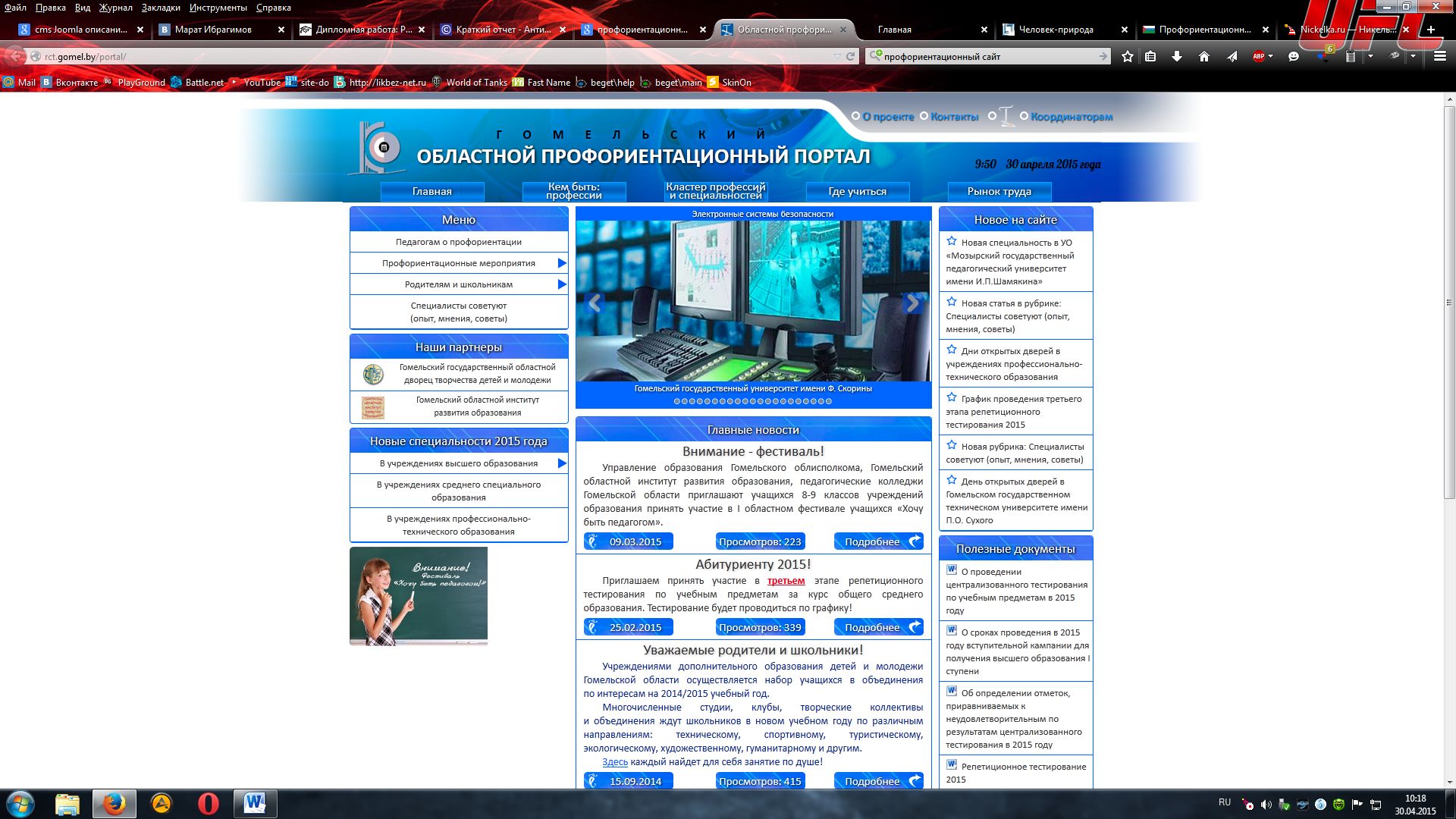Click the round bullet before 'О проекте'
The image size is (1456, 819).
[855, 116]
